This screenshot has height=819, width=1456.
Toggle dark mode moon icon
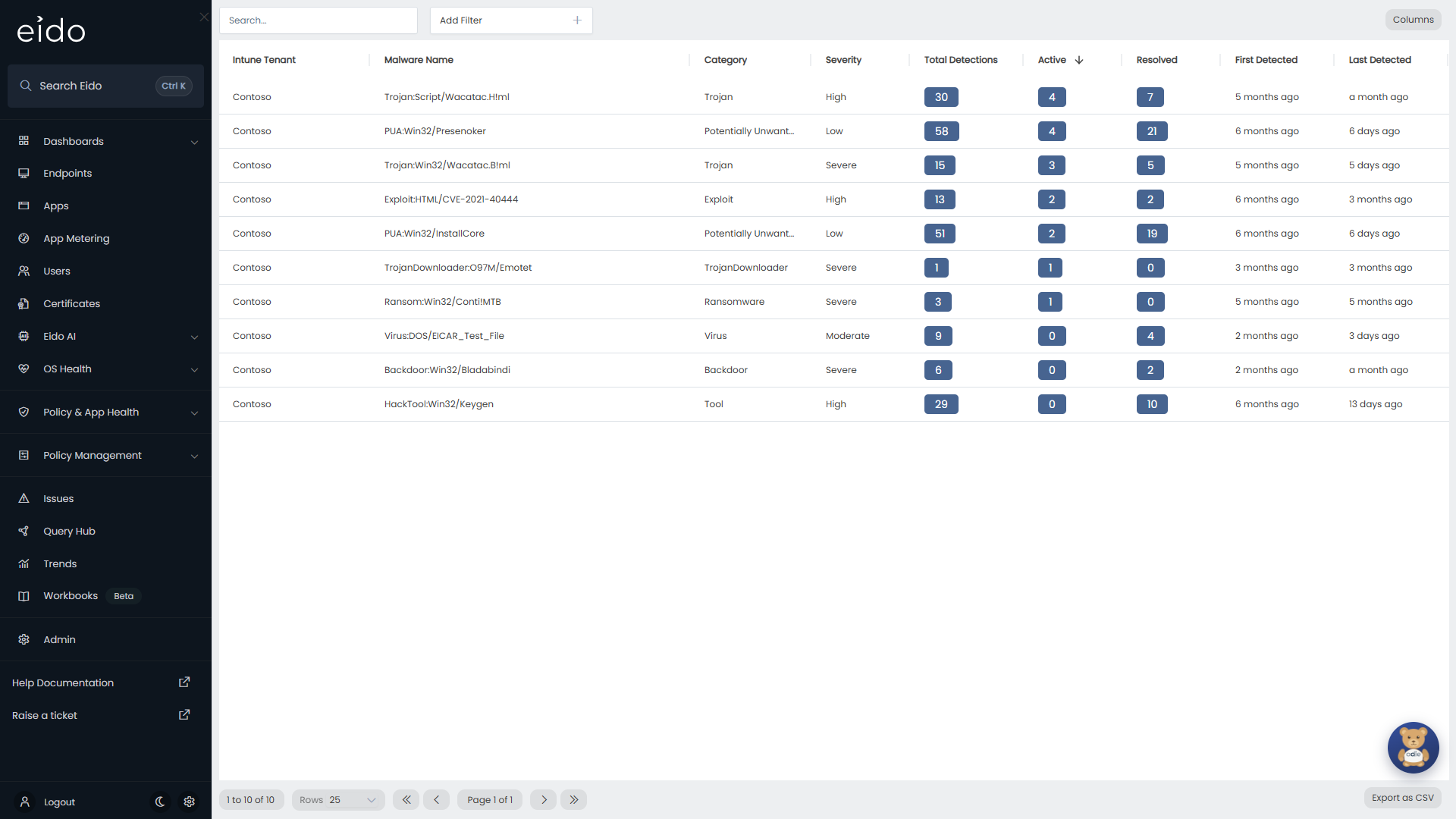161,802
